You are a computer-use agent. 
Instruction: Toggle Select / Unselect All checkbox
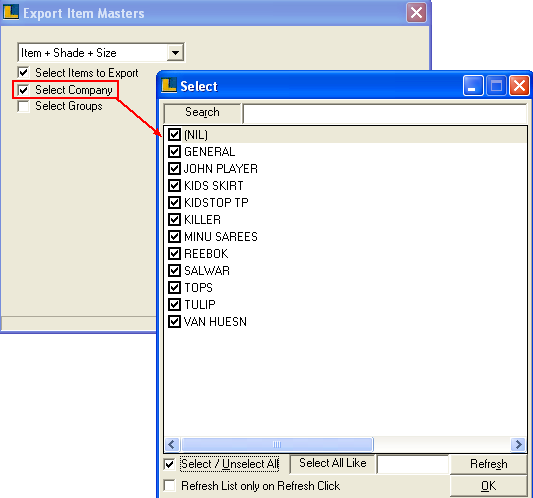169,464
